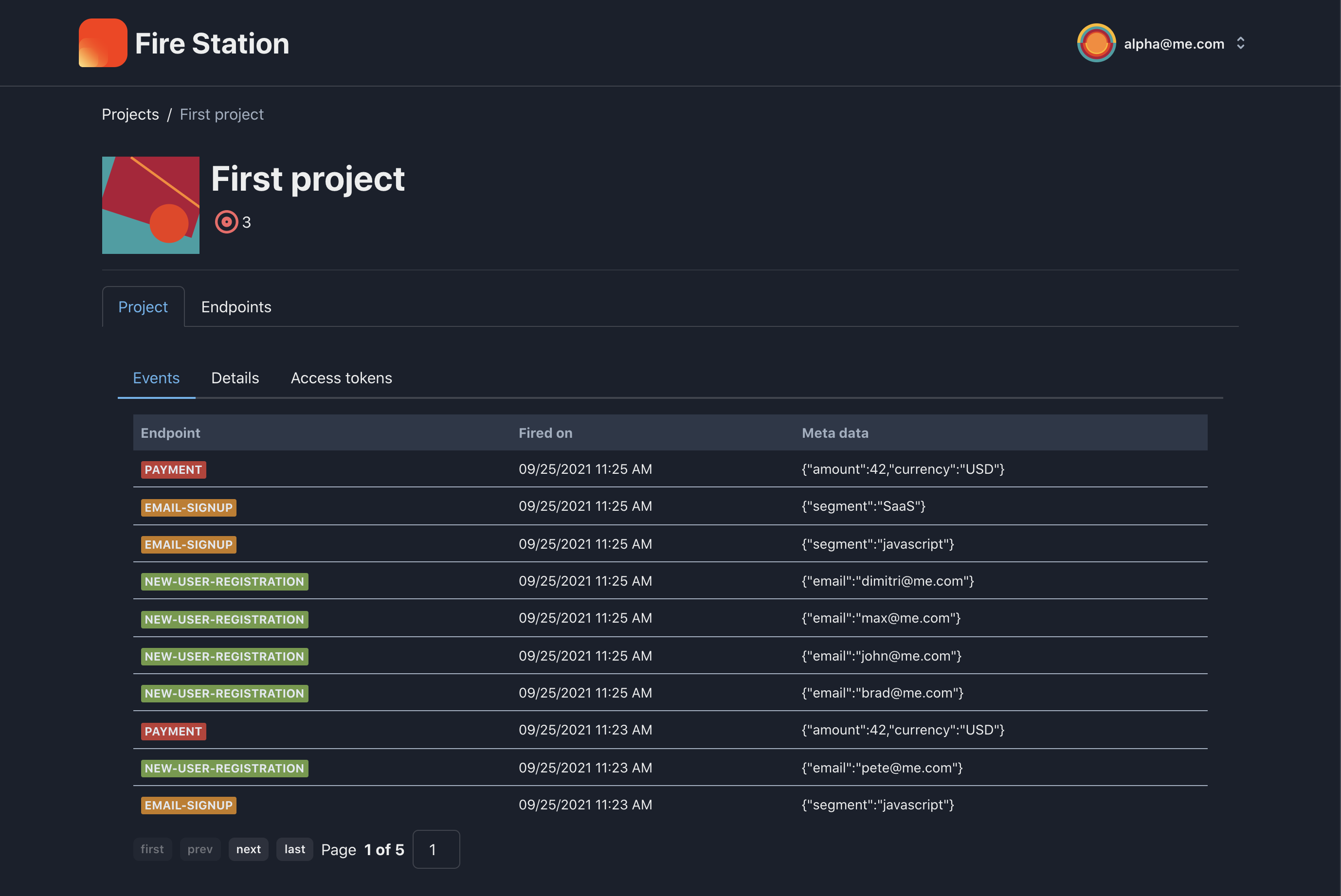Expand the dropdown chevron next to alpha@me.com
Image resolution: width=1341 pixels, height=896 pixels.
[1240, 43]
